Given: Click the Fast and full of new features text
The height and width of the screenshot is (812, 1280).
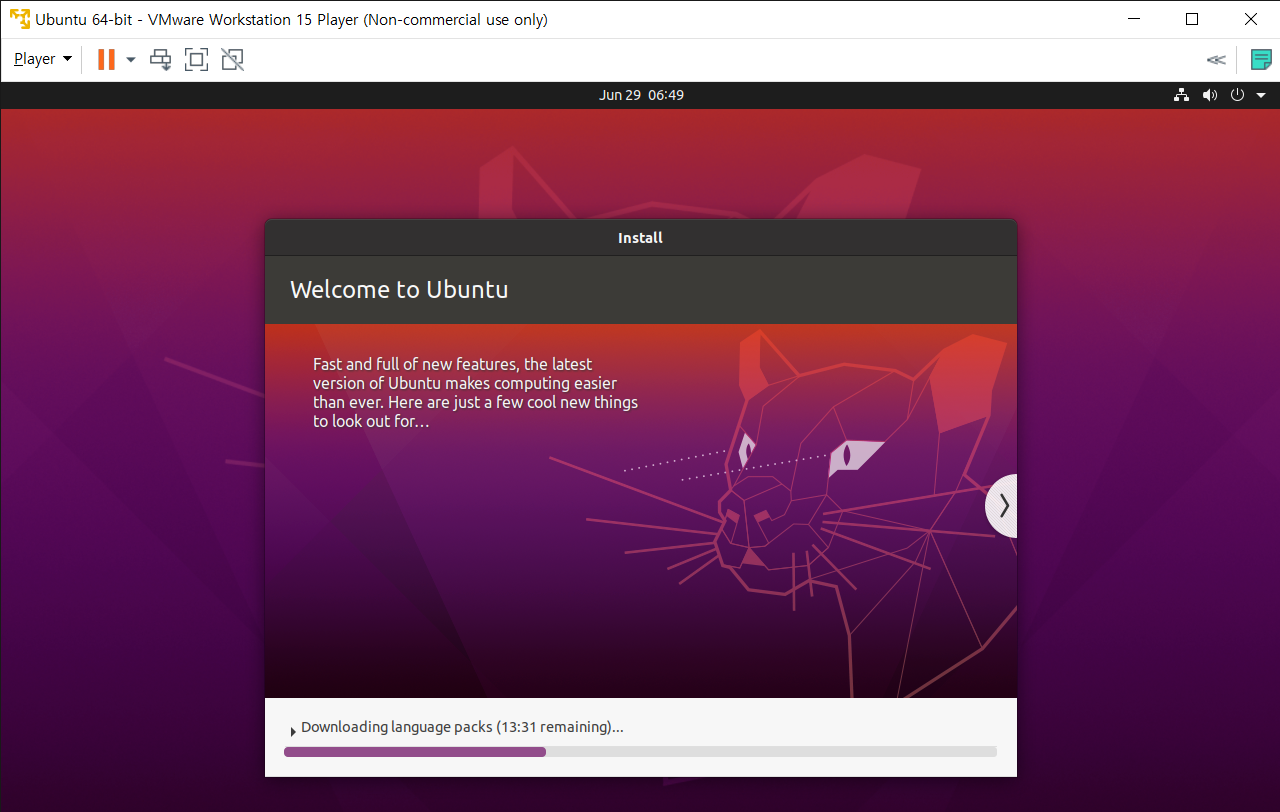Looking at the screenshot, I should point(475,393).
